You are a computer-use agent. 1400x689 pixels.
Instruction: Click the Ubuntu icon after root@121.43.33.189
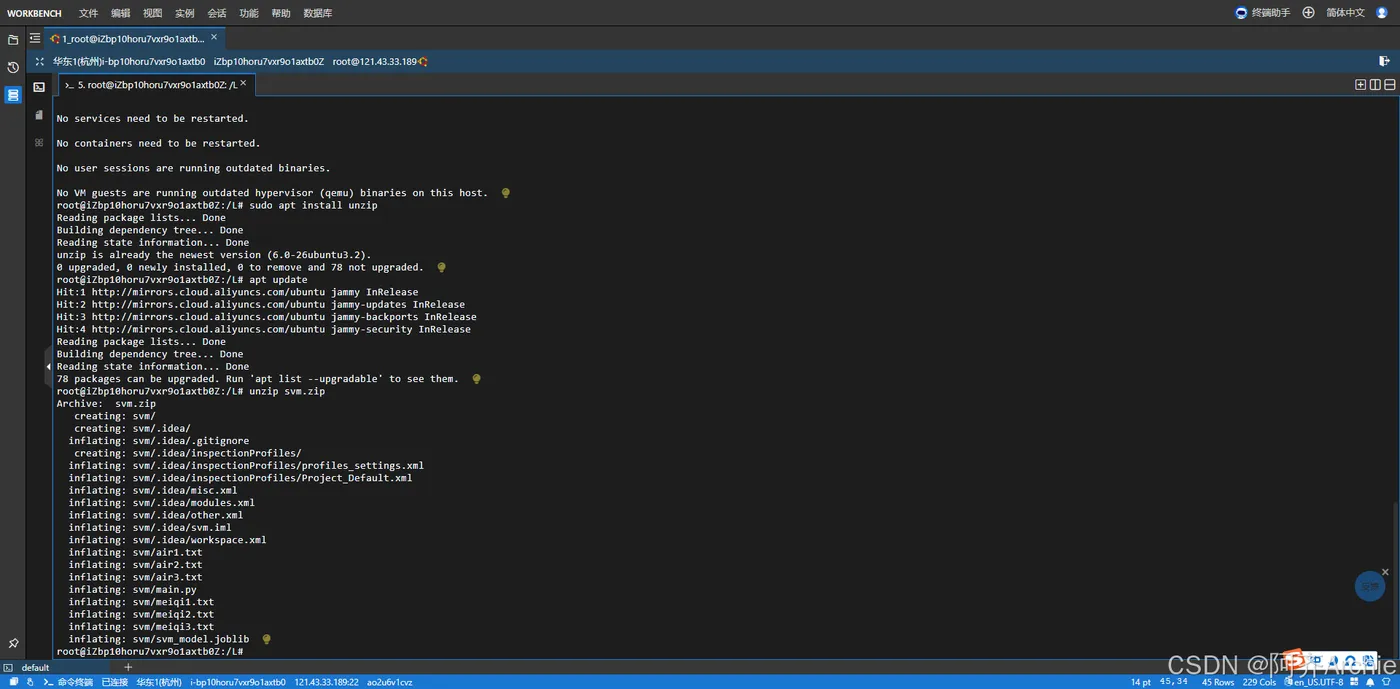[424, 62]
